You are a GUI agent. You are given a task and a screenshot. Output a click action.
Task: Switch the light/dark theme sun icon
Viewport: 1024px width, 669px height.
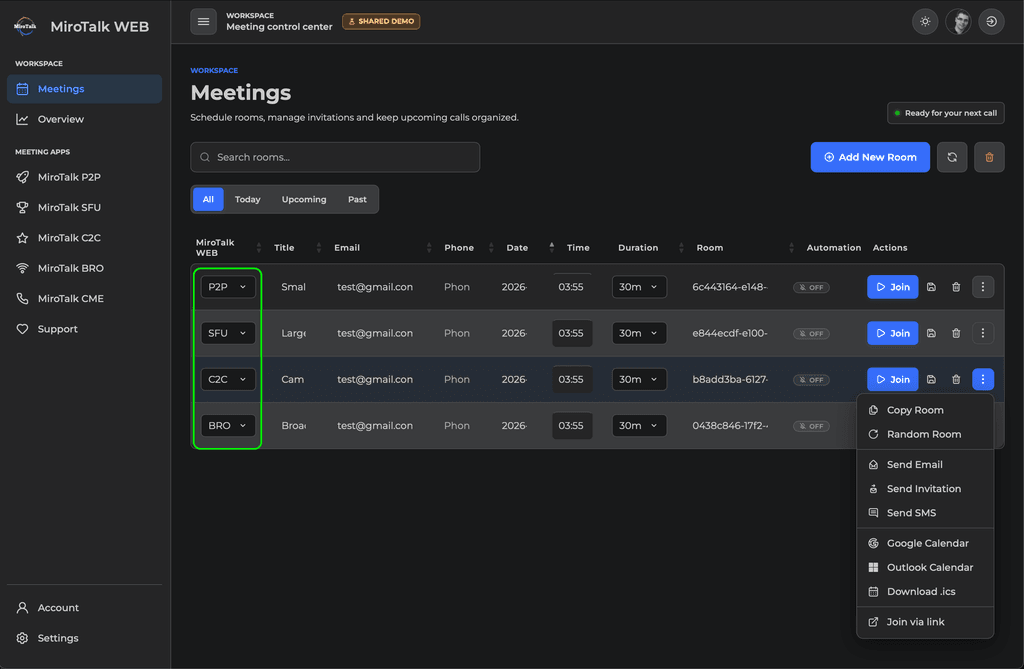coord(925,22)
